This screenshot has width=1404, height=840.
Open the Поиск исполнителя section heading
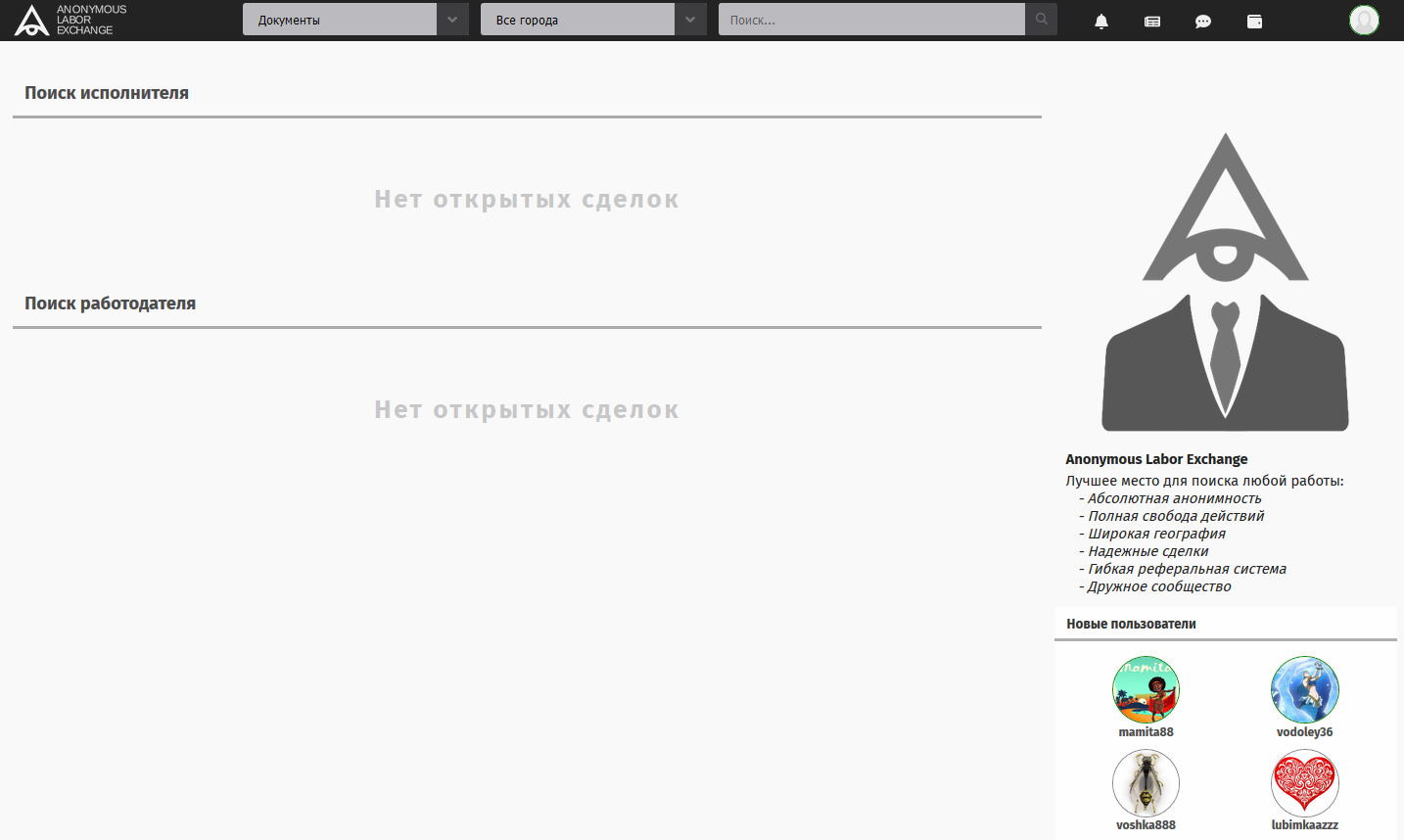pyautogui.click(x=107, y=93)
